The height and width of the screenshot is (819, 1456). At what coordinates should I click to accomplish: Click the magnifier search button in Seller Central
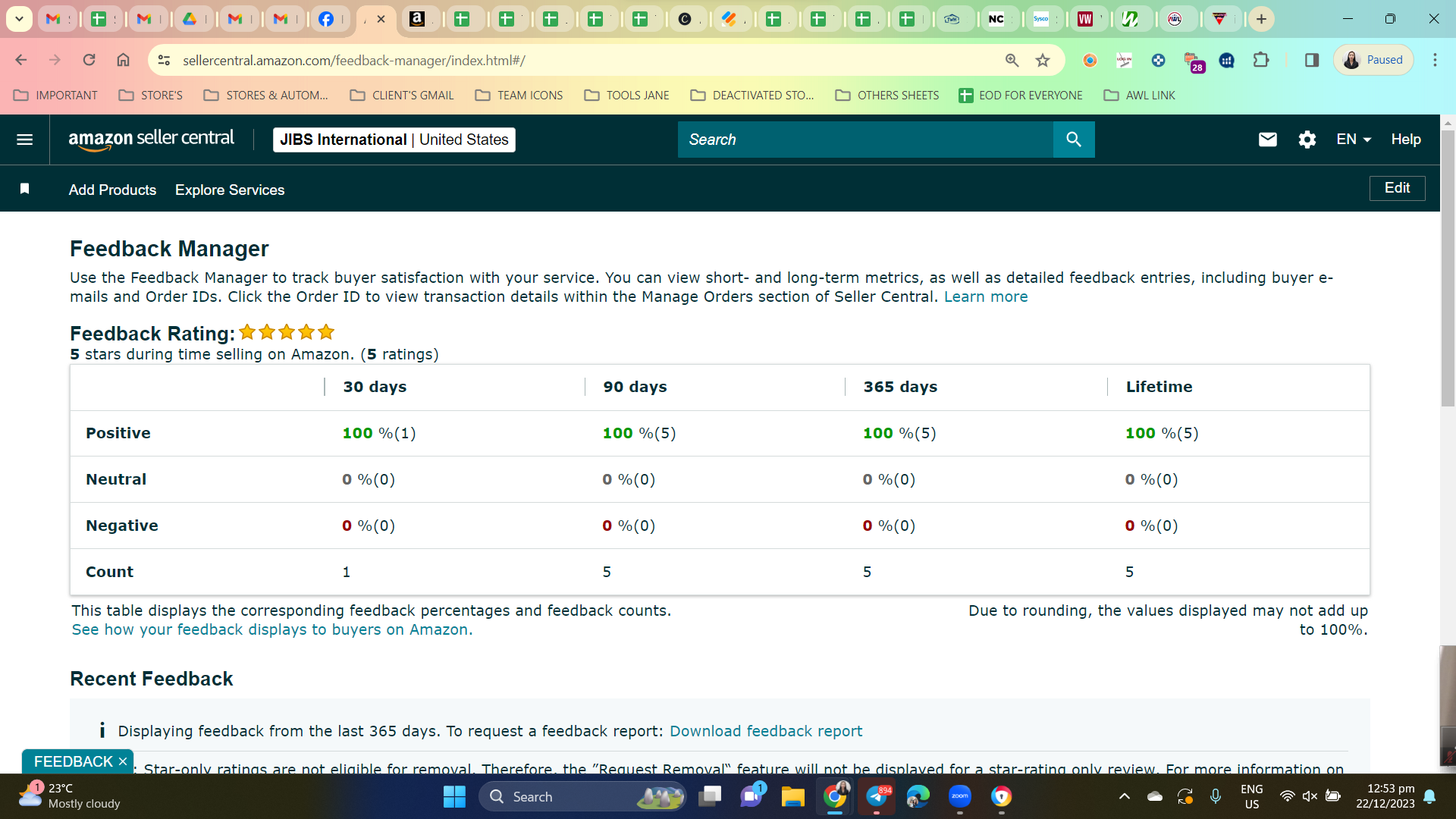1073,140
